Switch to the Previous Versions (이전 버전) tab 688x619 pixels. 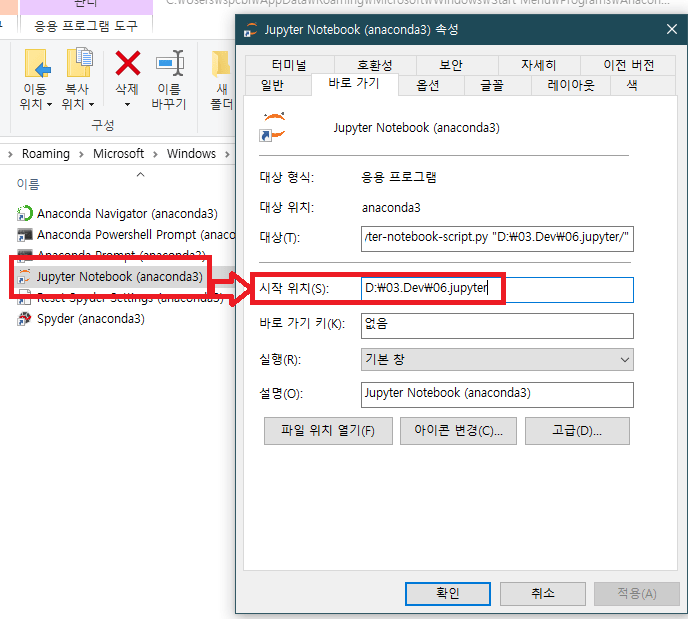[629, 65]
